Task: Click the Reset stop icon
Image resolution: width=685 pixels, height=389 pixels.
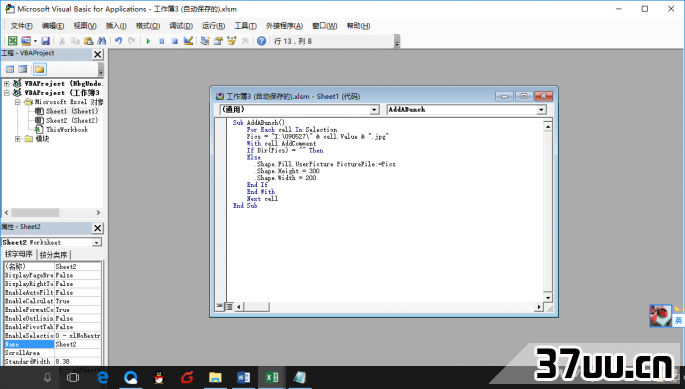Action: [175, 41]
